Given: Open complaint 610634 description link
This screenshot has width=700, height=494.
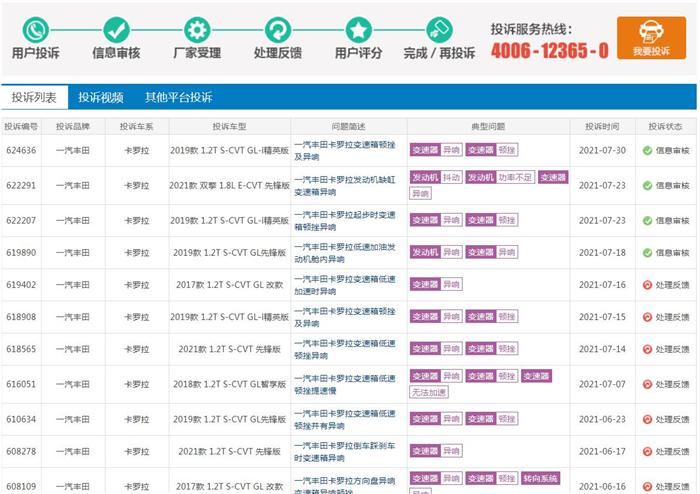Looking at the screenshot, I should (x=345, y=419).
